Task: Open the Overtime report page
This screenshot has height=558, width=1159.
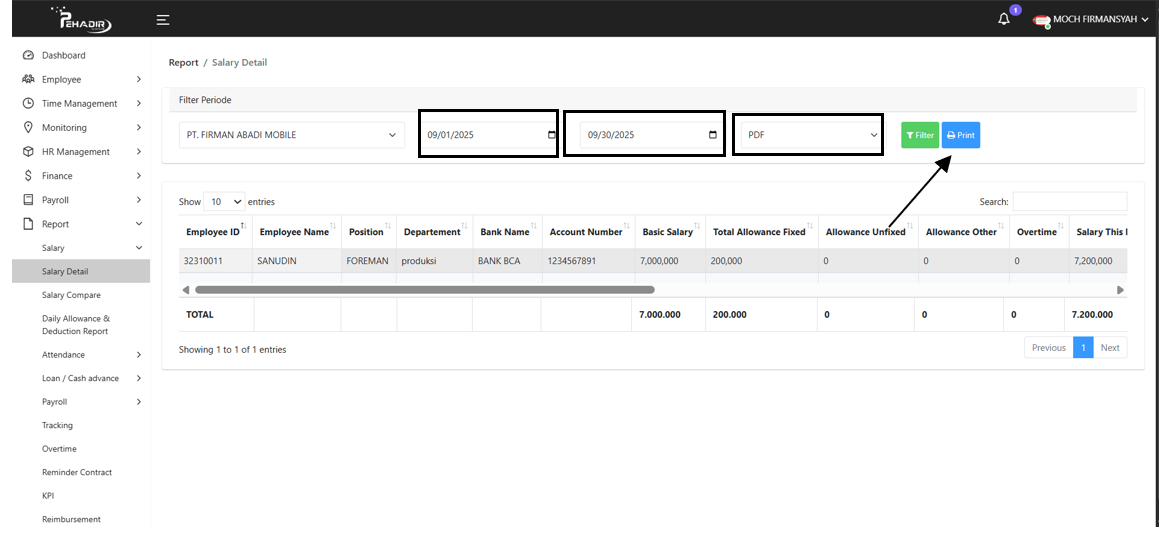Action: coord(59,449)
